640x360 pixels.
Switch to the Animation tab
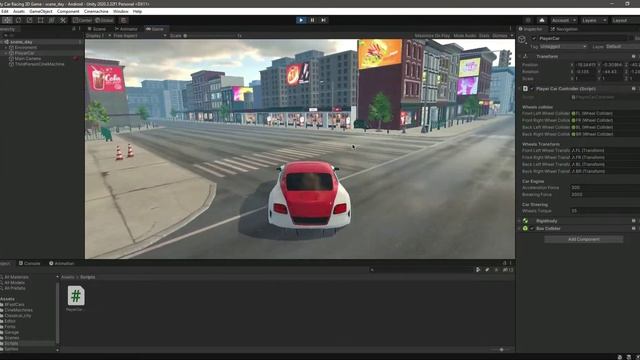tap(62, 263)
